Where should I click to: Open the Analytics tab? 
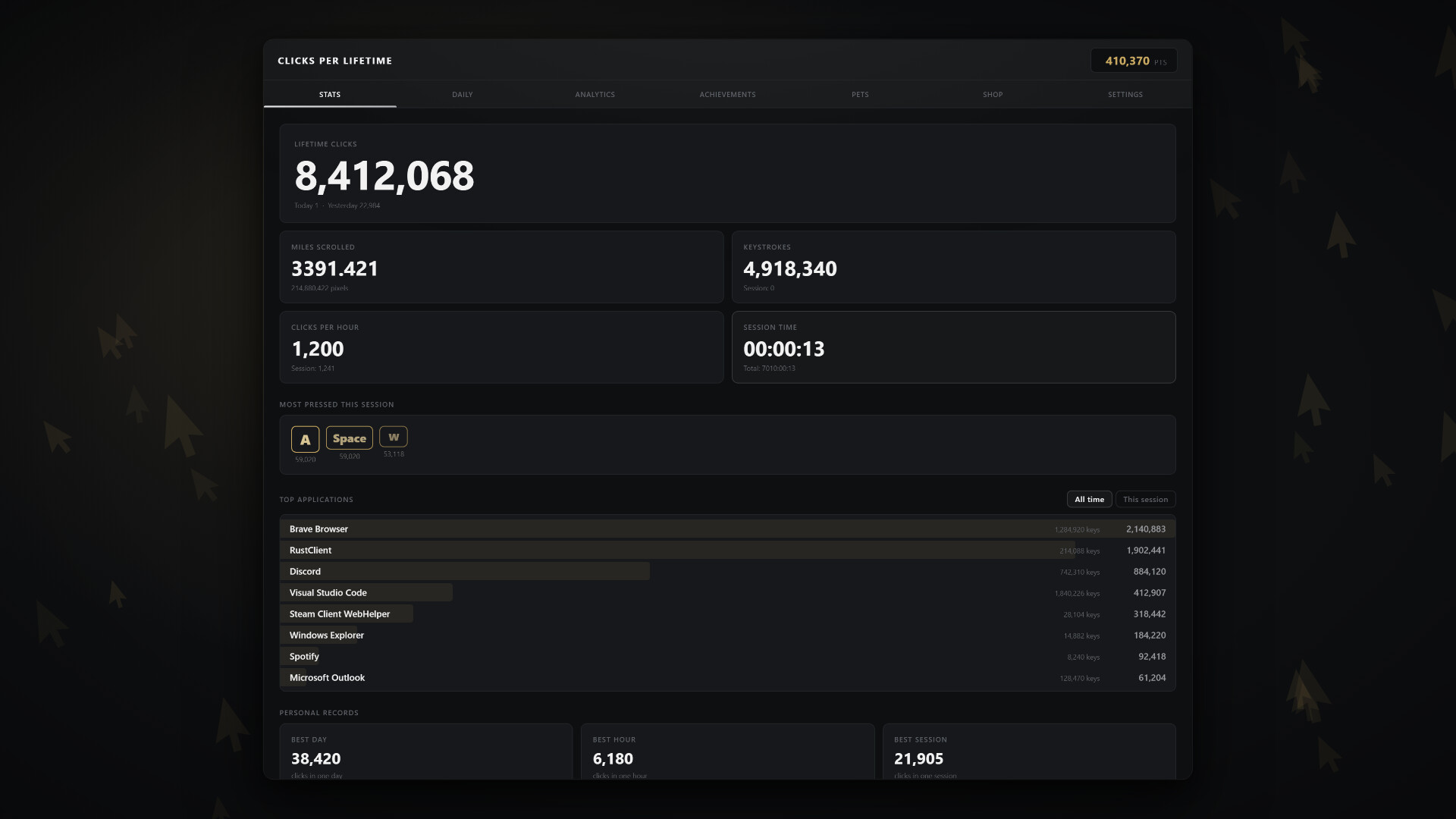click(595, 94)
